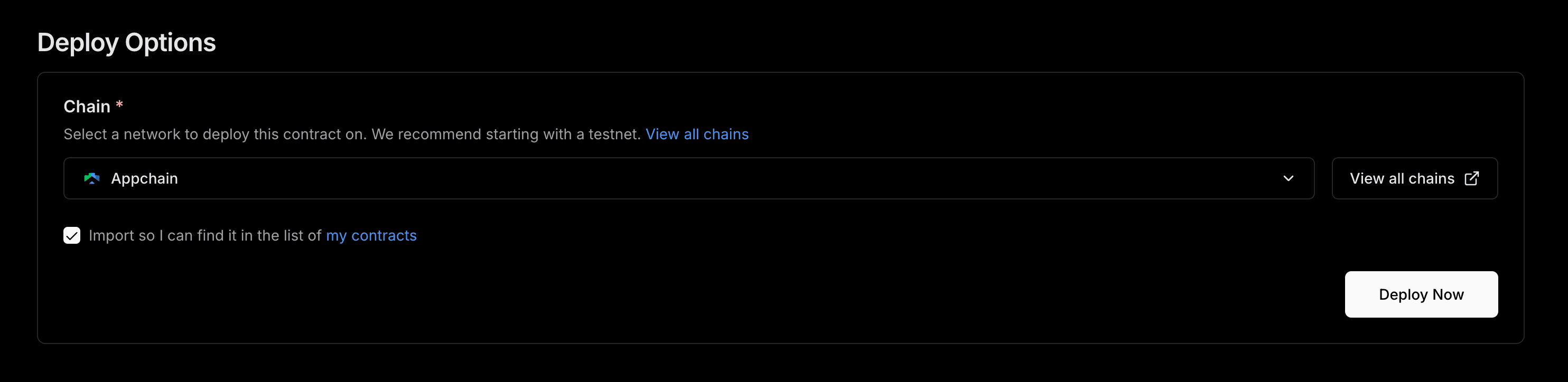Click the 'Chain' field label
1568x382 pixels.
[87, 107]
